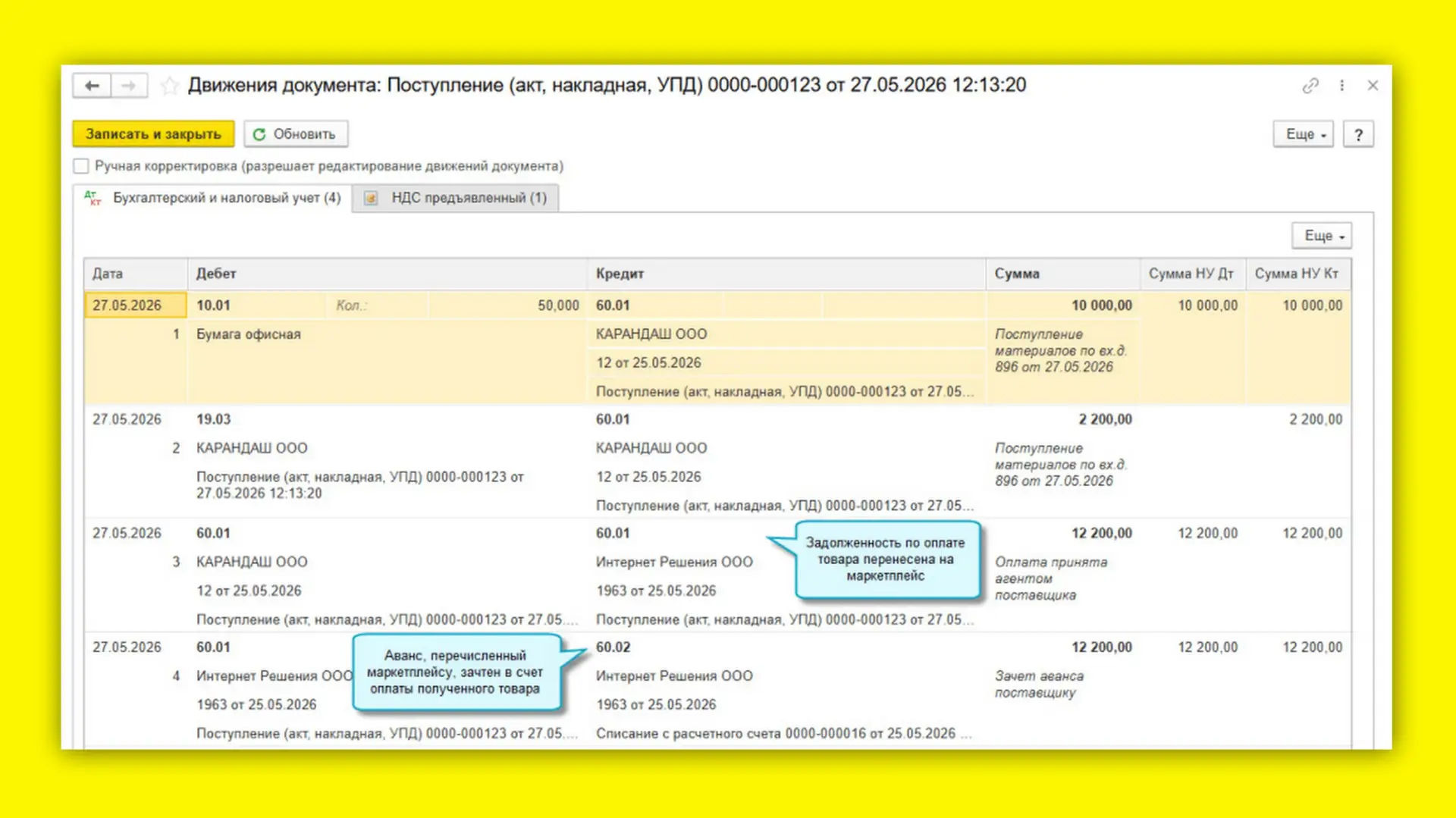
Task: Click the Дебет column header
Action: 388,274
